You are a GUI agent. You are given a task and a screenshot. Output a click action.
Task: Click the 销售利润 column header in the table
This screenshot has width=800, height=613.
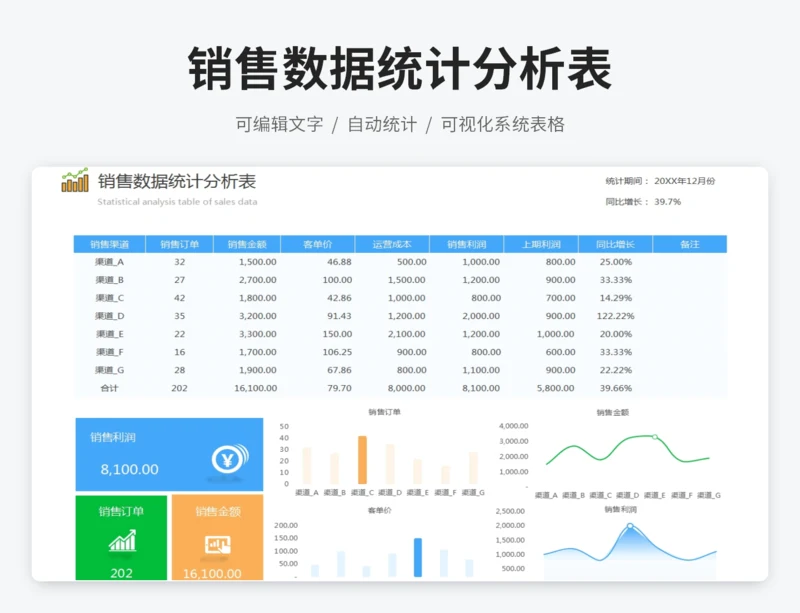coord(467,244)
